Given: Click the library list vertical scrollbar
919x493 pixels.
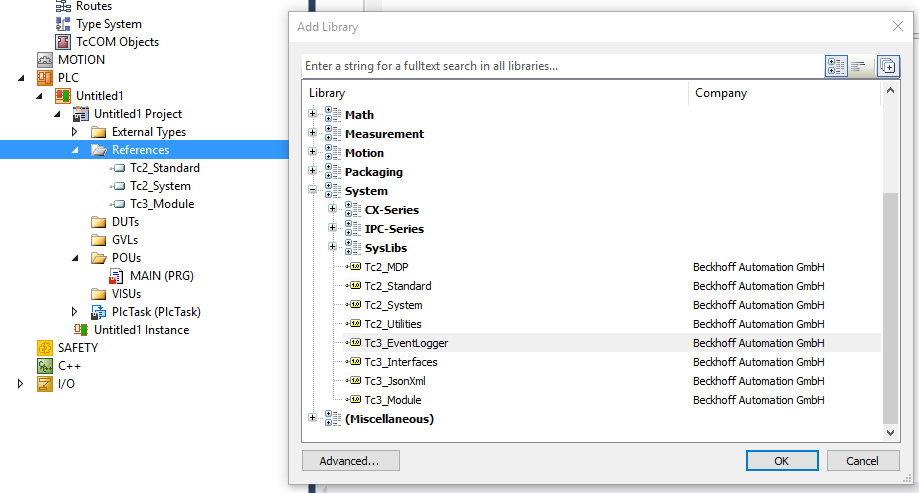Looking at the screenshot, I should (x=890, y=261).
